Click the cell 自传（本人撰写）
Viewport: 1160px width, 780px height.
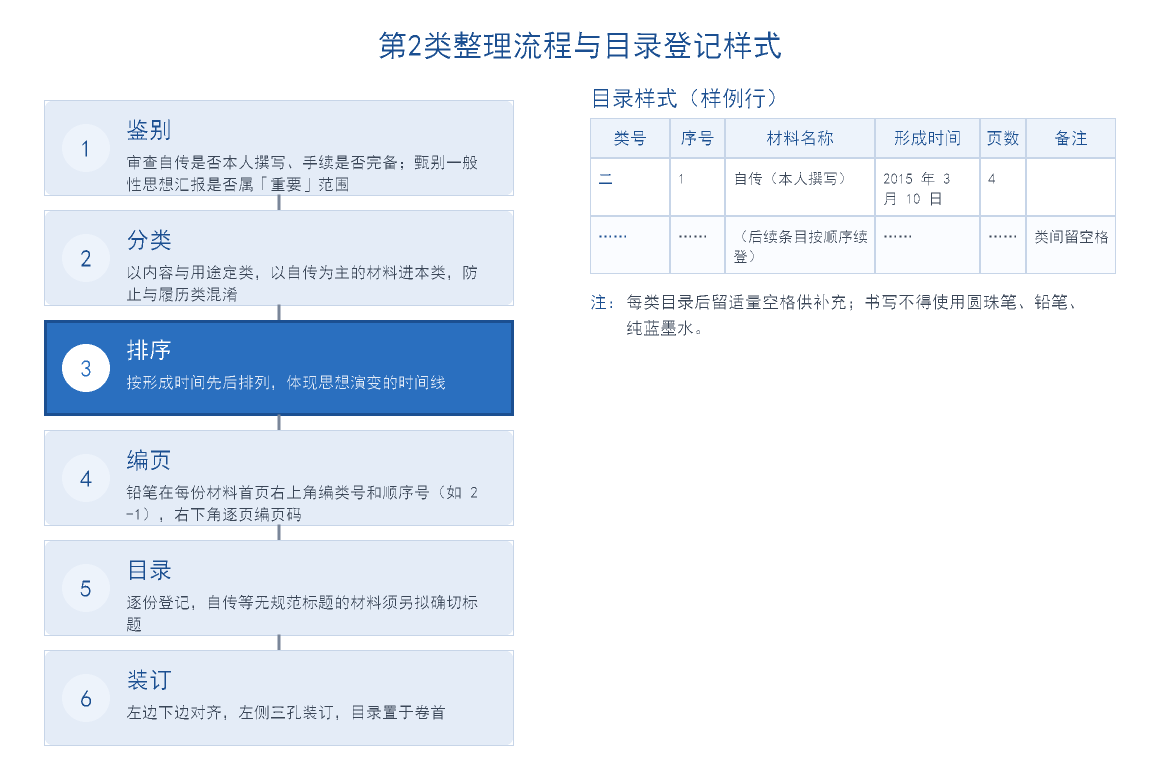click(800, 187)
